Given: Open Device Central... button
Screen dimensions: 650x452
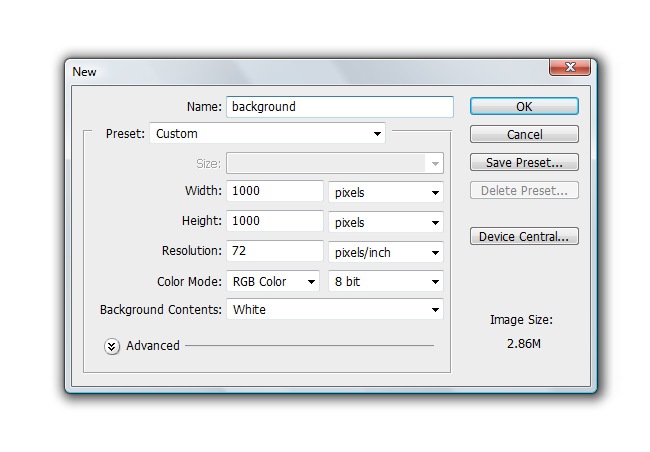Looking at the screenshot, I should pos(524,237).
